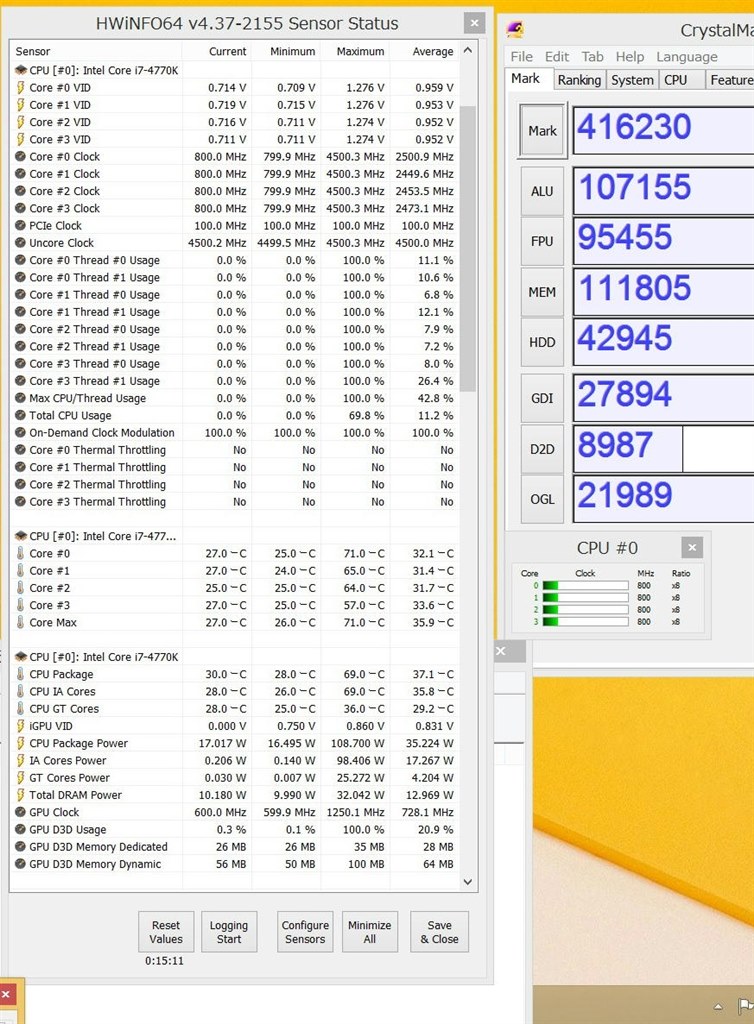Click the Total CPU Usage row icon
The height and width of the screenshot is (1024, 754).
pyautogui.click(x=20, y=415)
